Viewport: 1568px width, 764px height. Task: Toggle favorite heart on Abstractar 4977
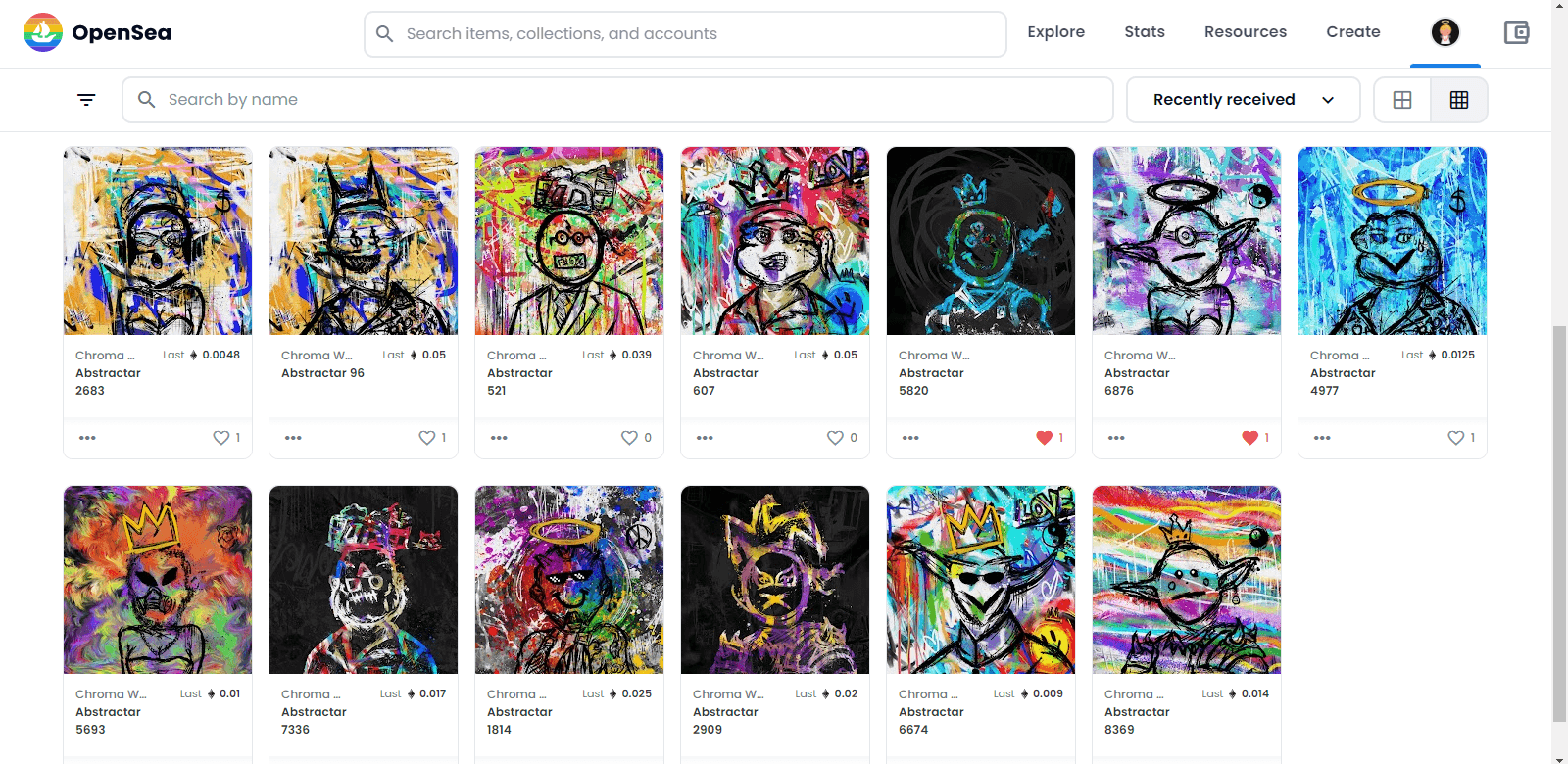(1455, 438)
